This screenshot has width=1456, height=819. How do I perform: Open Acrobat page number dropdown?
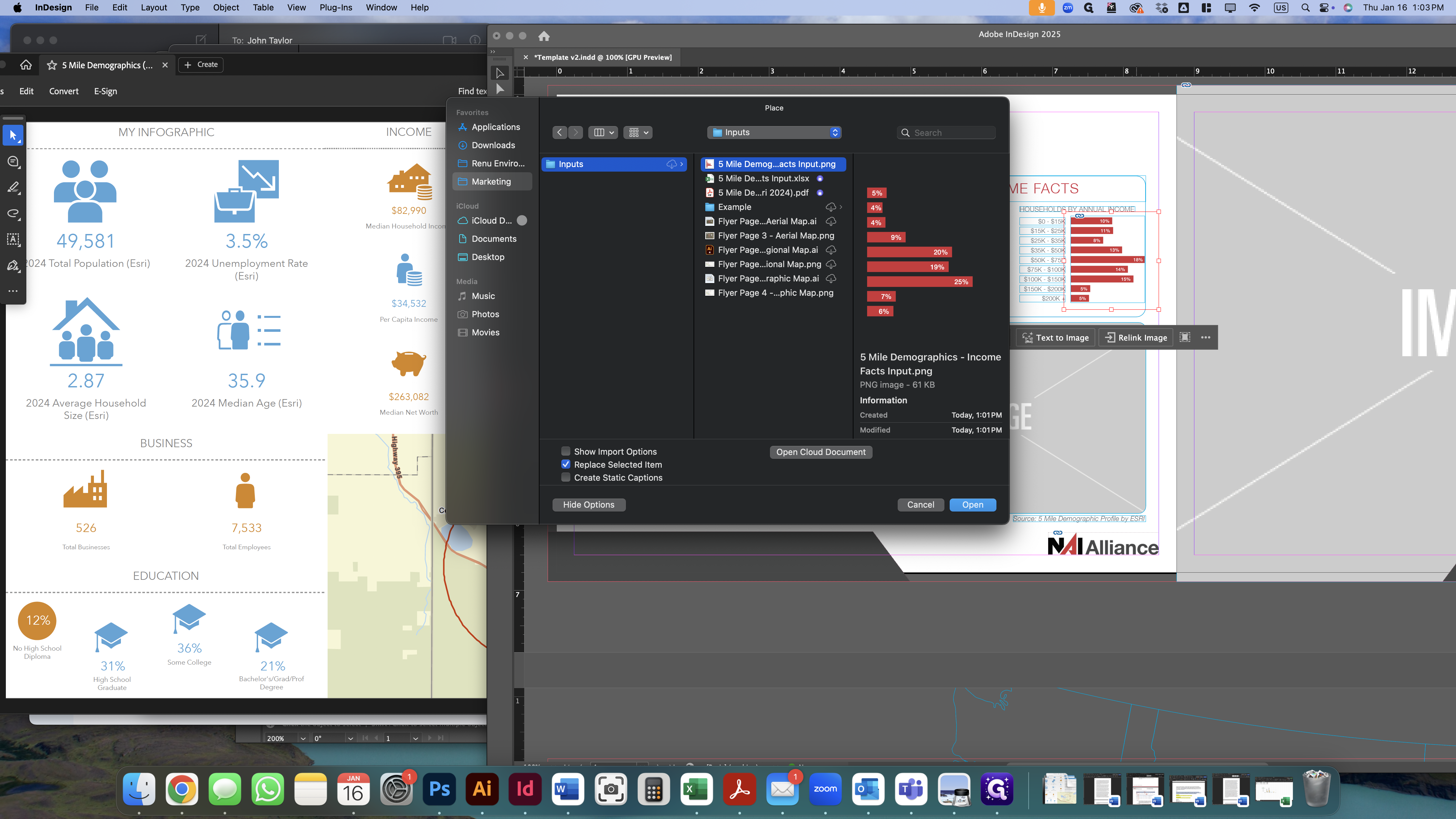pyautogui.click(x=415, y=738)
